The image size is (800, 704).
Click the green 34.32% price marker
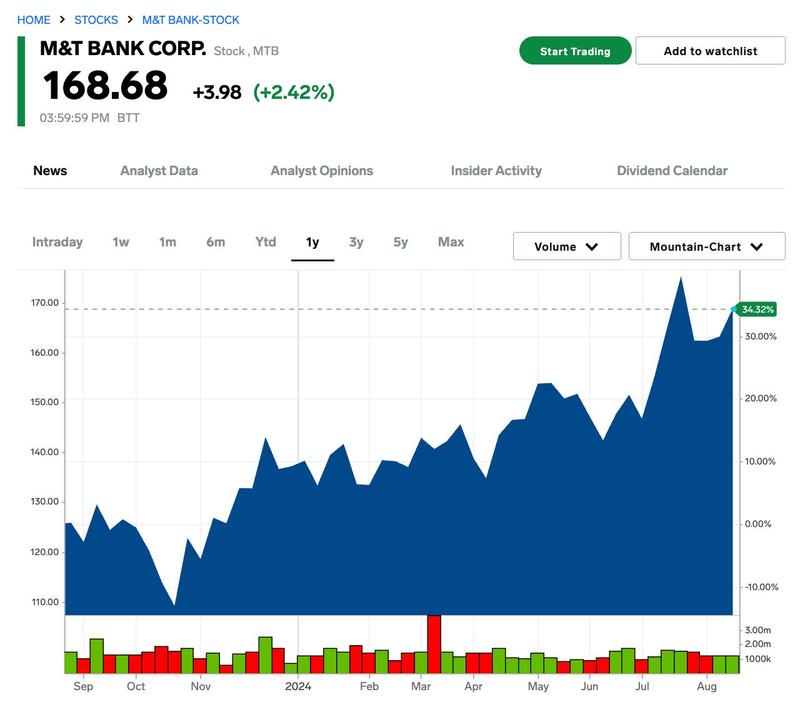756,310
